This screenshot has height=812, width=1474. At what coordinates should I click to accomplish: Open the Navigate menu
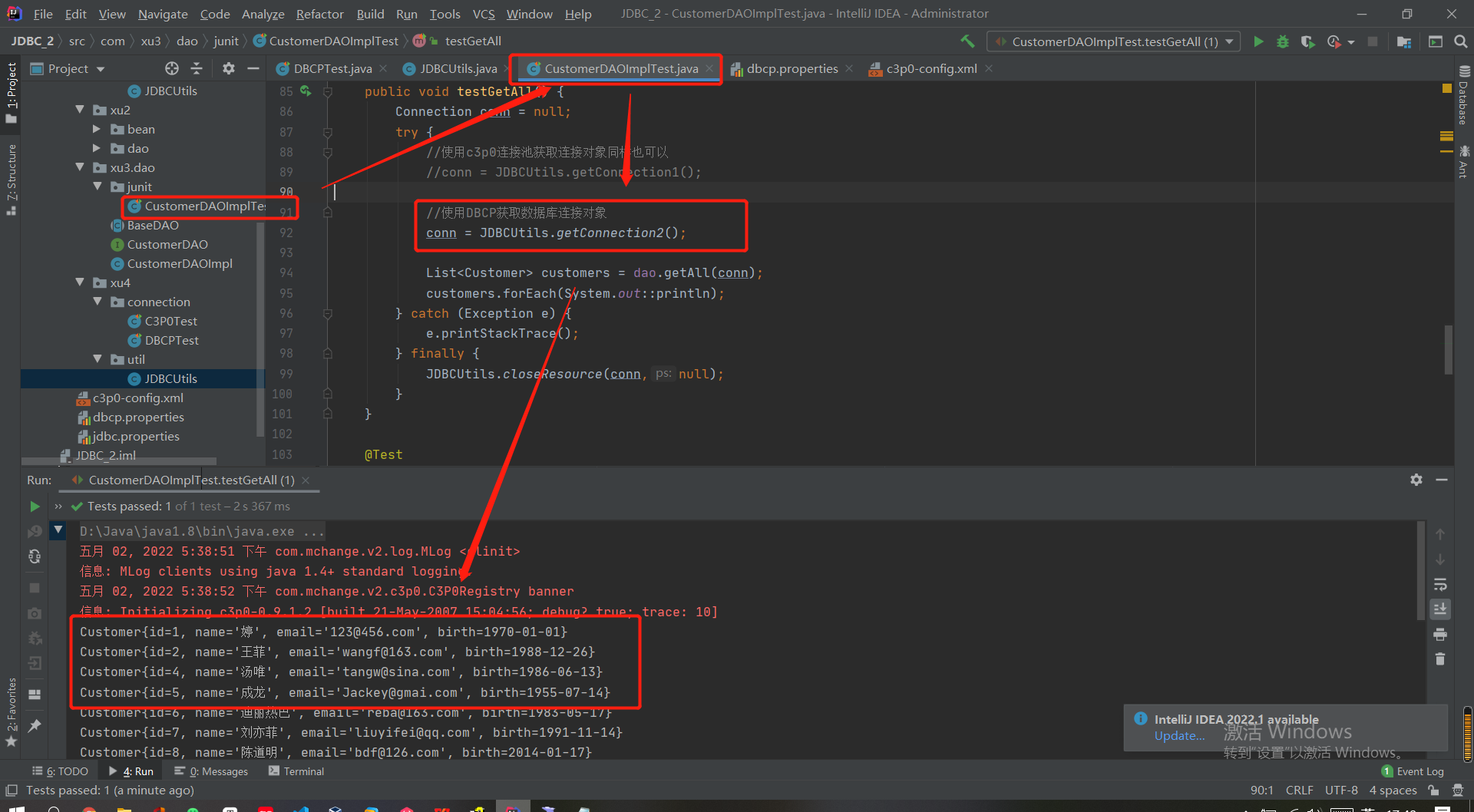pyautogui.click(x=163, y=14)
